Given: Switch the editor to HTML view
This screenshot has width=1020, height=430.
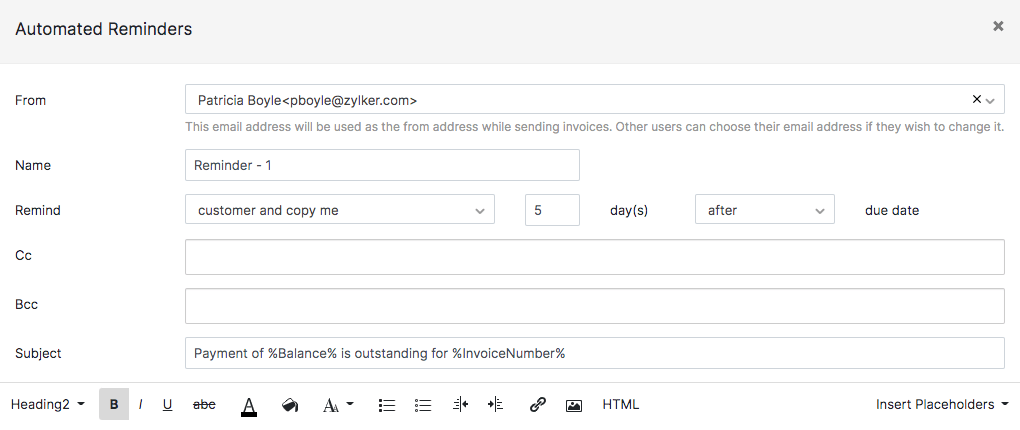Looking at the screenshot, I should click(620, 405).
